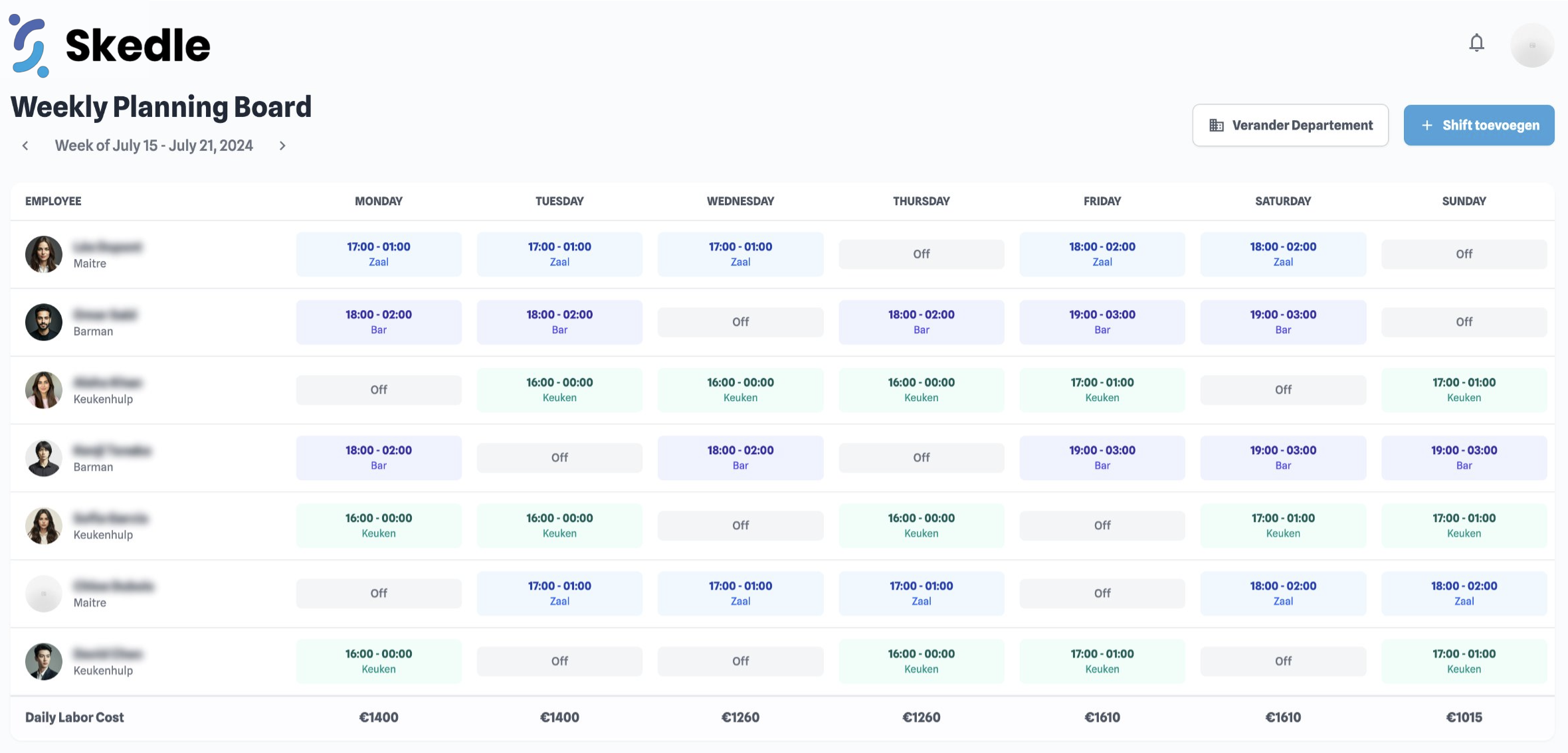
Task: Click the plus icon on Shift toevoegen
Action: tap(1426, 125)
